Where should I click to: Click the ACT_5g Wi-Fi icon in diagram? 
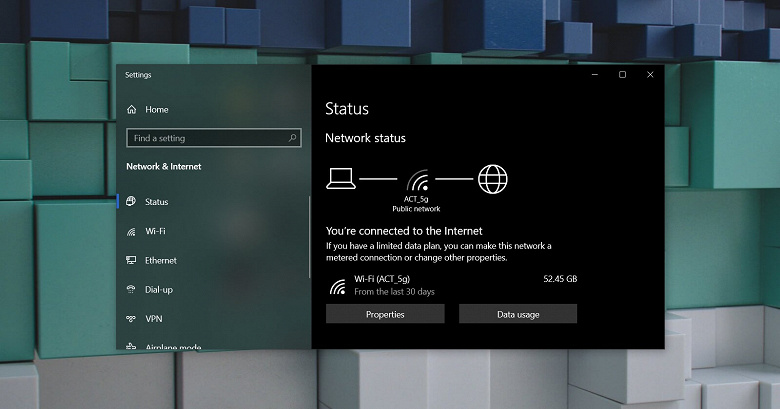pos(417,180)
